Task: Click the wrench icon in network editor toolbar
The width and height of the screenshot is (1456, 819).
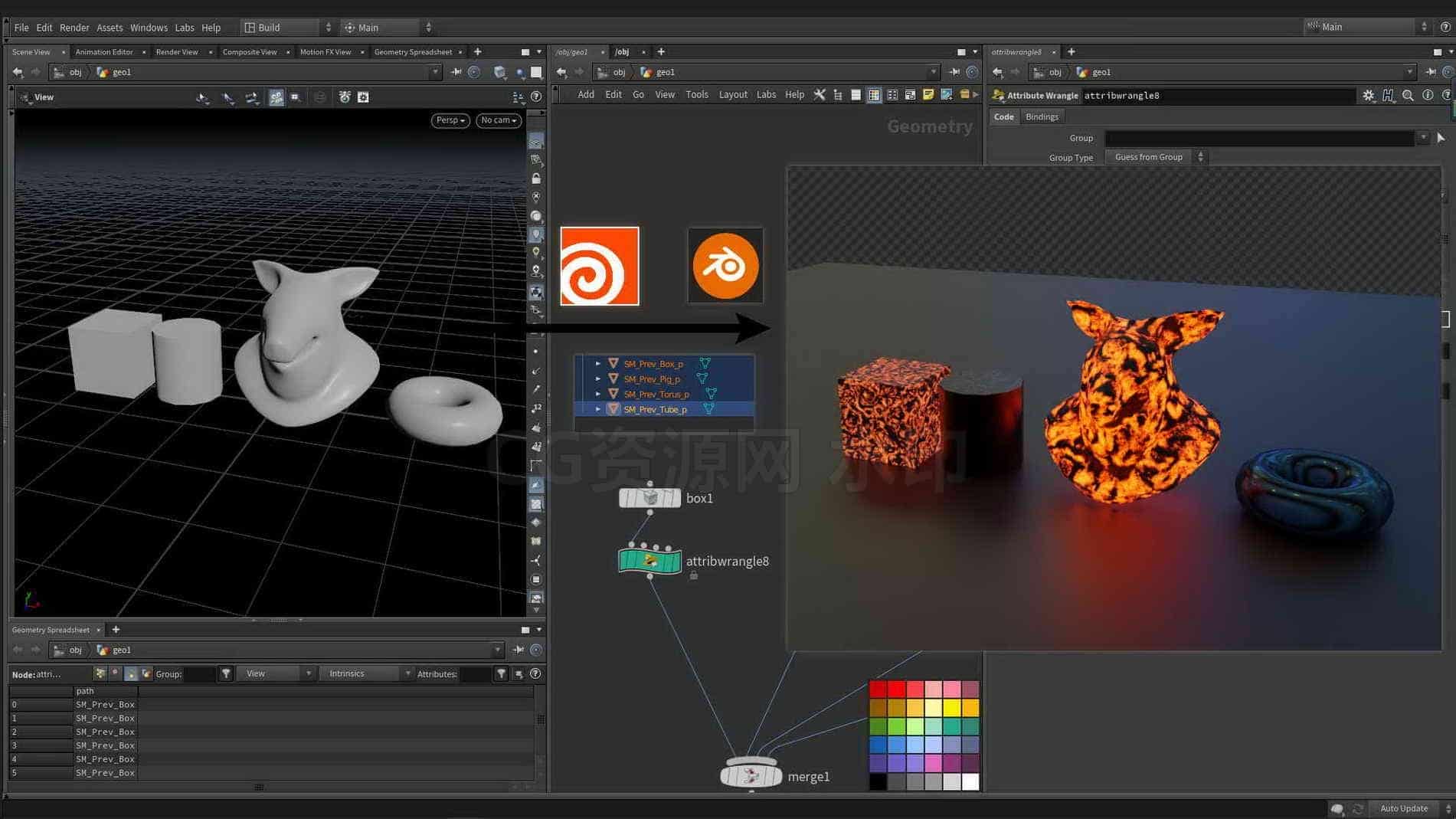Action: click(x=820, y=95)
